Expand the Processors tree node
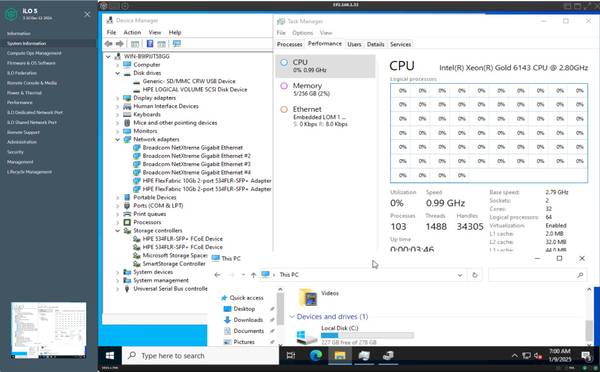 (118, 222)
